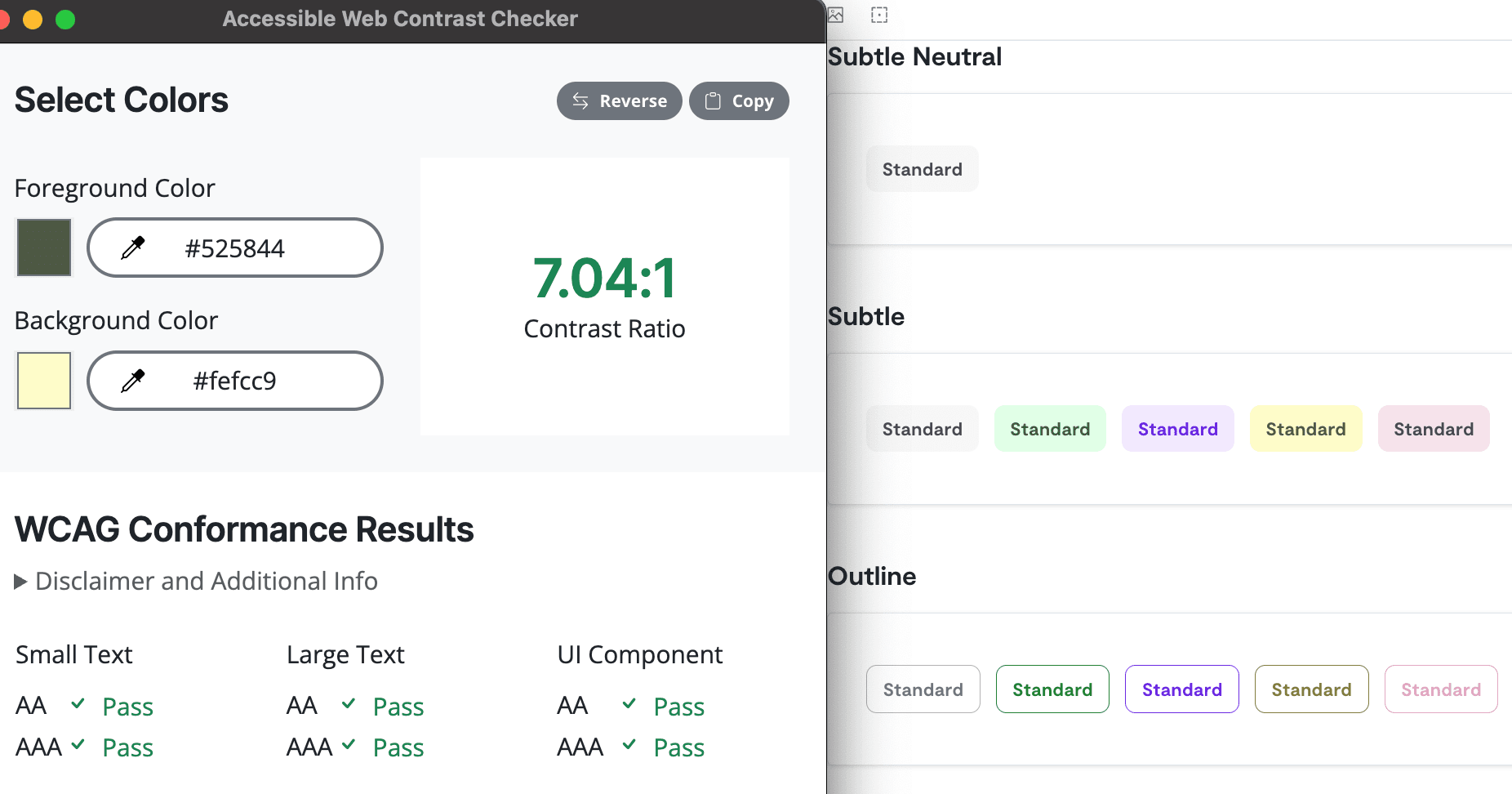Click the Reverse button to swap colors
1512x794 pixels.
(619, 100)
